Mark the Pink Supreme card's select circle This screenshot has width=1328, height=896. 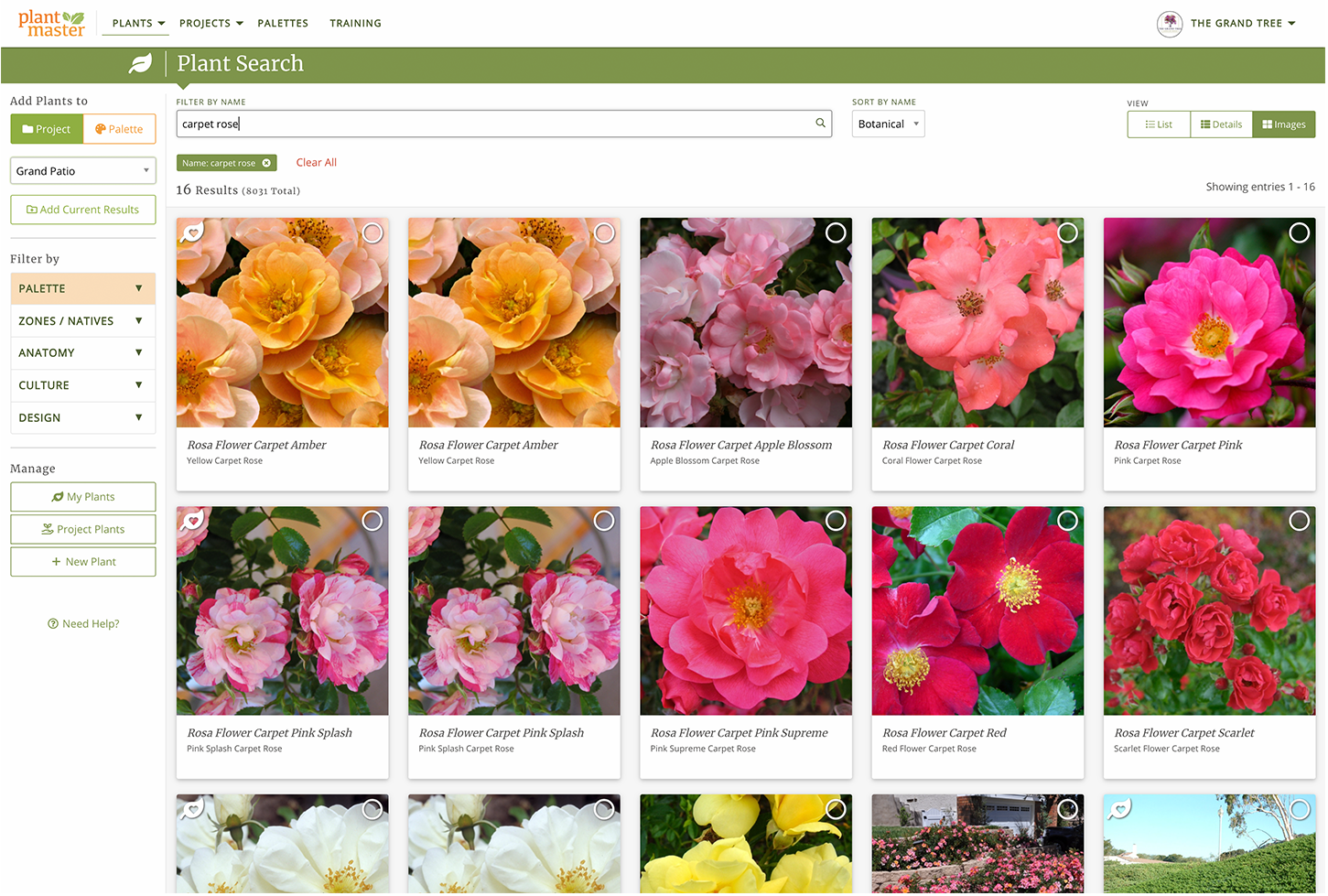[836, 521]
